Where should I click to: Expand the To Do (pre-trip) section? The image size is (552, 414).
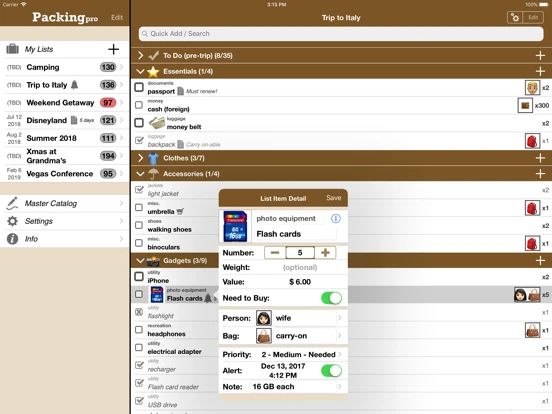click(x=140, y=55)
